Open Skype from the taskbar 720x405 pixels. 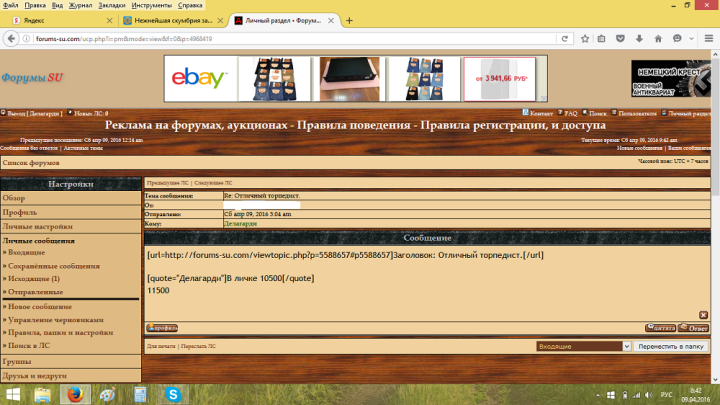173,394
